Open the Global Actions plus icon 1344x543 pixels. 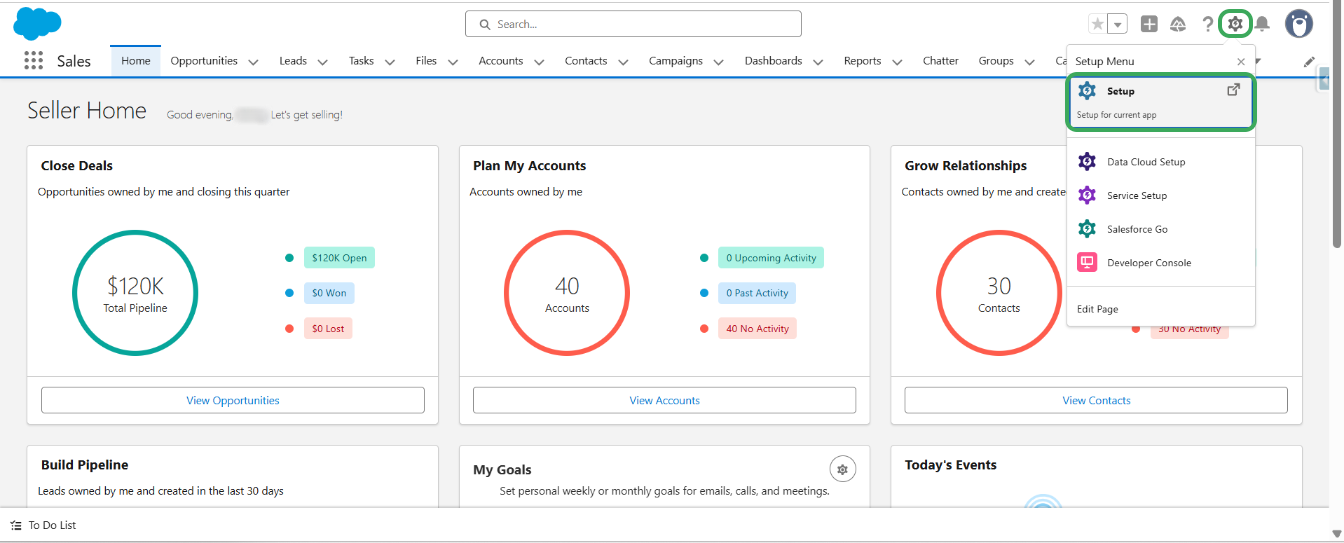tap(1150, 24)
